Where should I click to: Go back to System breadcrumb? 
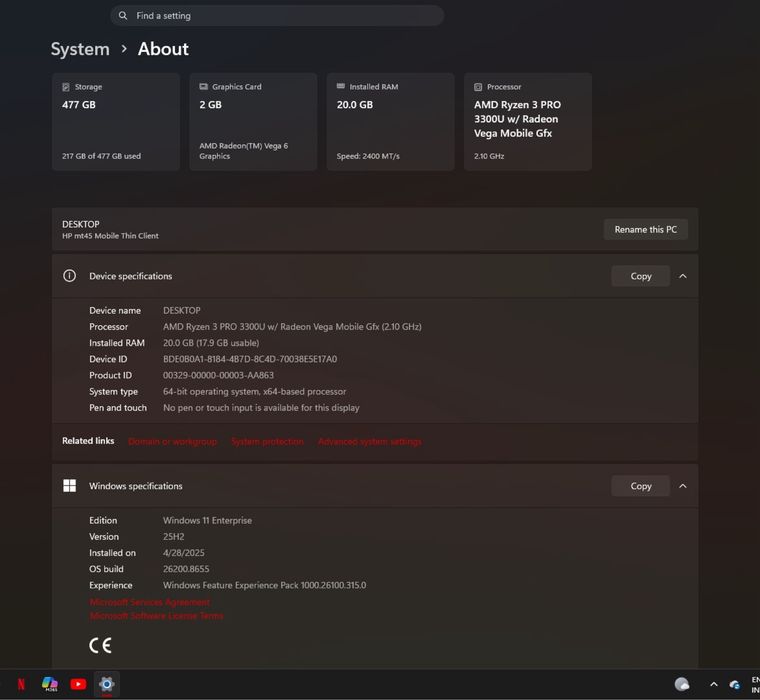[80, 49]
